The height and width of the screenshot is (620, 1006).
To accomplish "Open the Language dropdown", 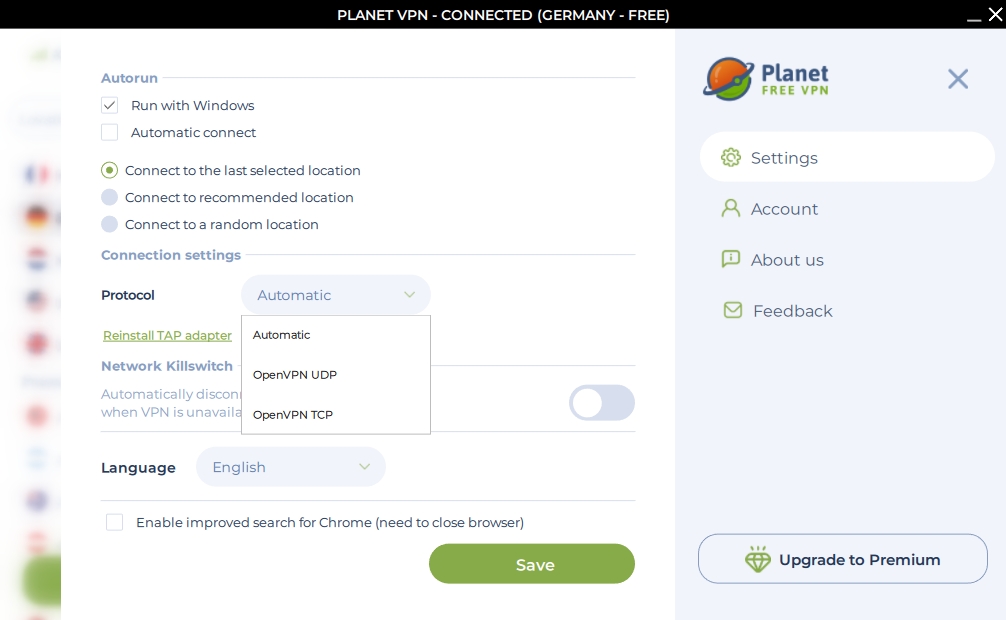I will [291, 467].
